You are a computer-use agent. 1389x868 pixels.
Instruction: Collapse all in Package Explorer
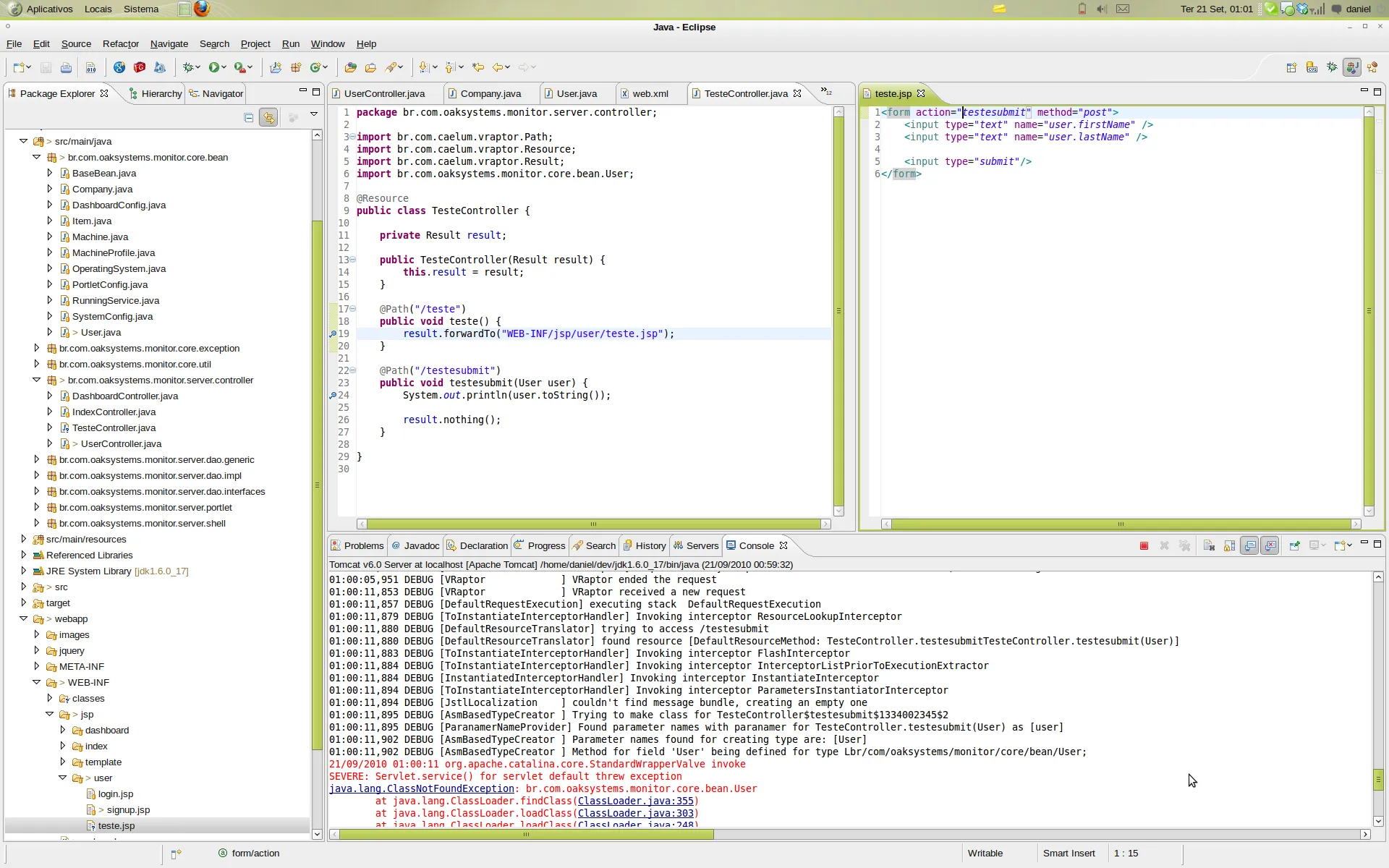(248, 117)
